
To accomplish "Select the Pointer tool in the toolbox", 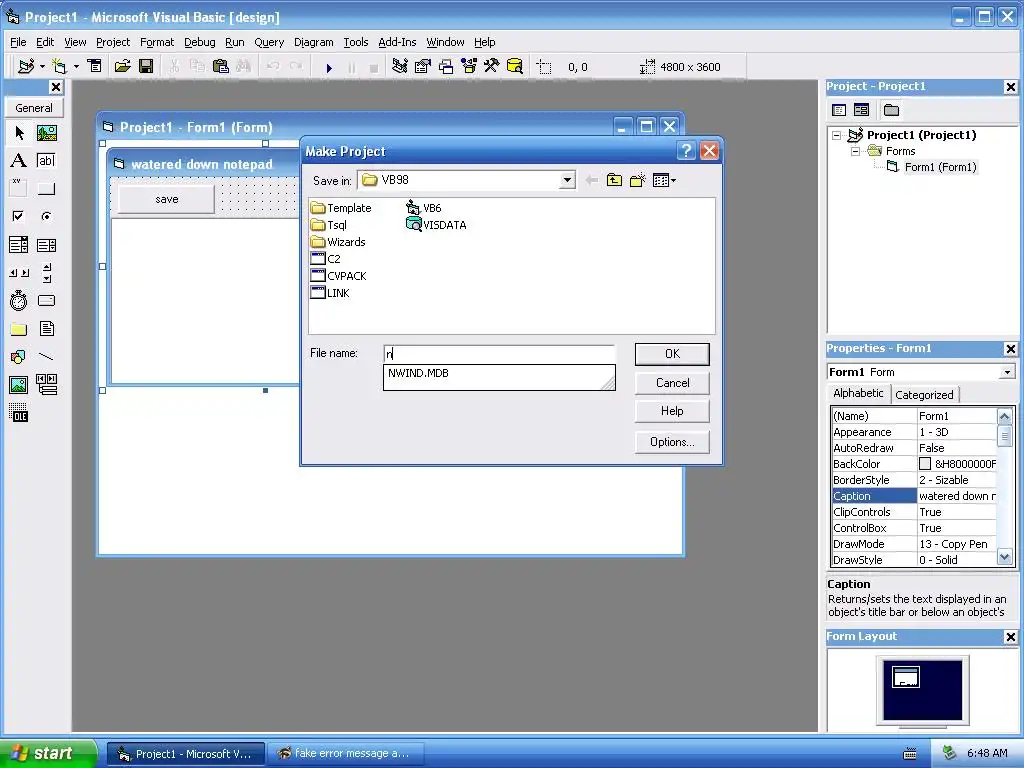I will [19, 133].
